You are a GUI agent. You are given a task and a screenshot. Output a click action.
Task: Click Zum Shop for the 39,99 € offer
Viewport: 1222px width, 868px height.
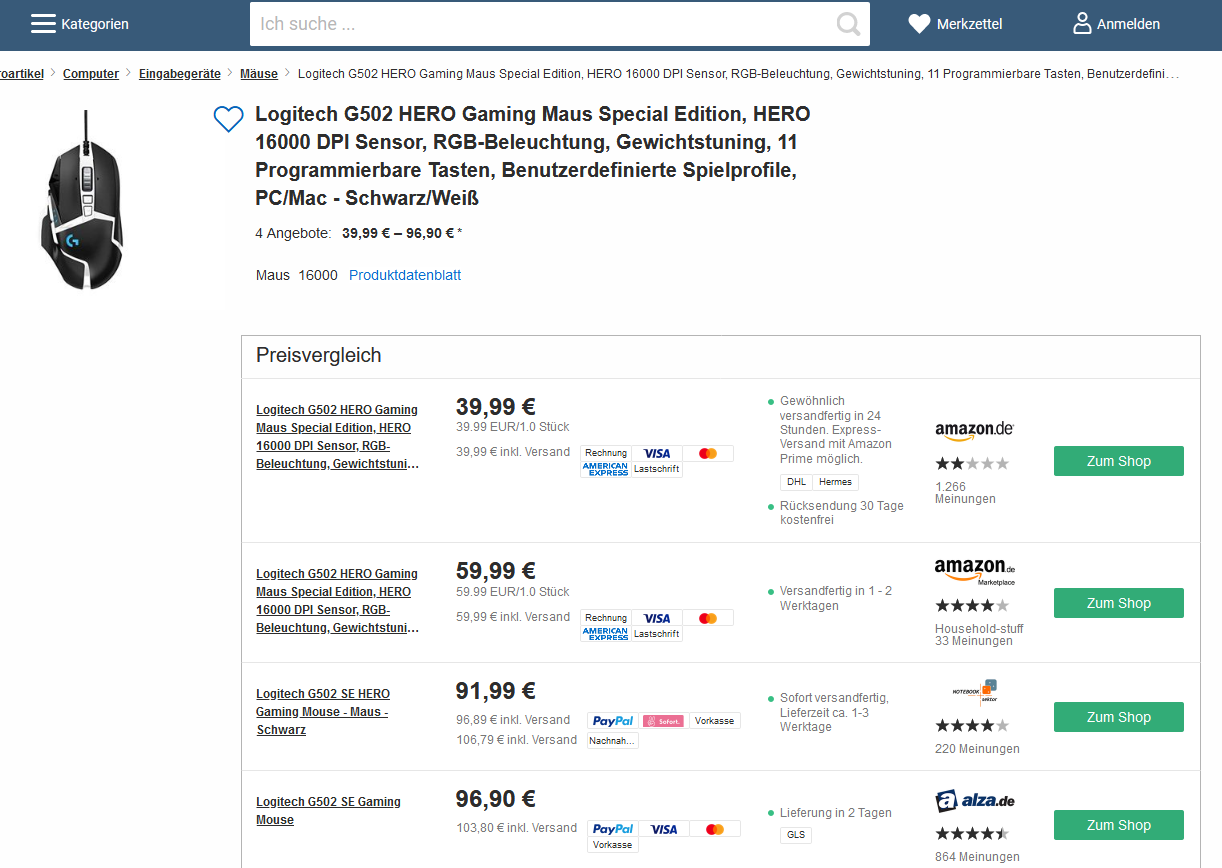(1118, 461)
